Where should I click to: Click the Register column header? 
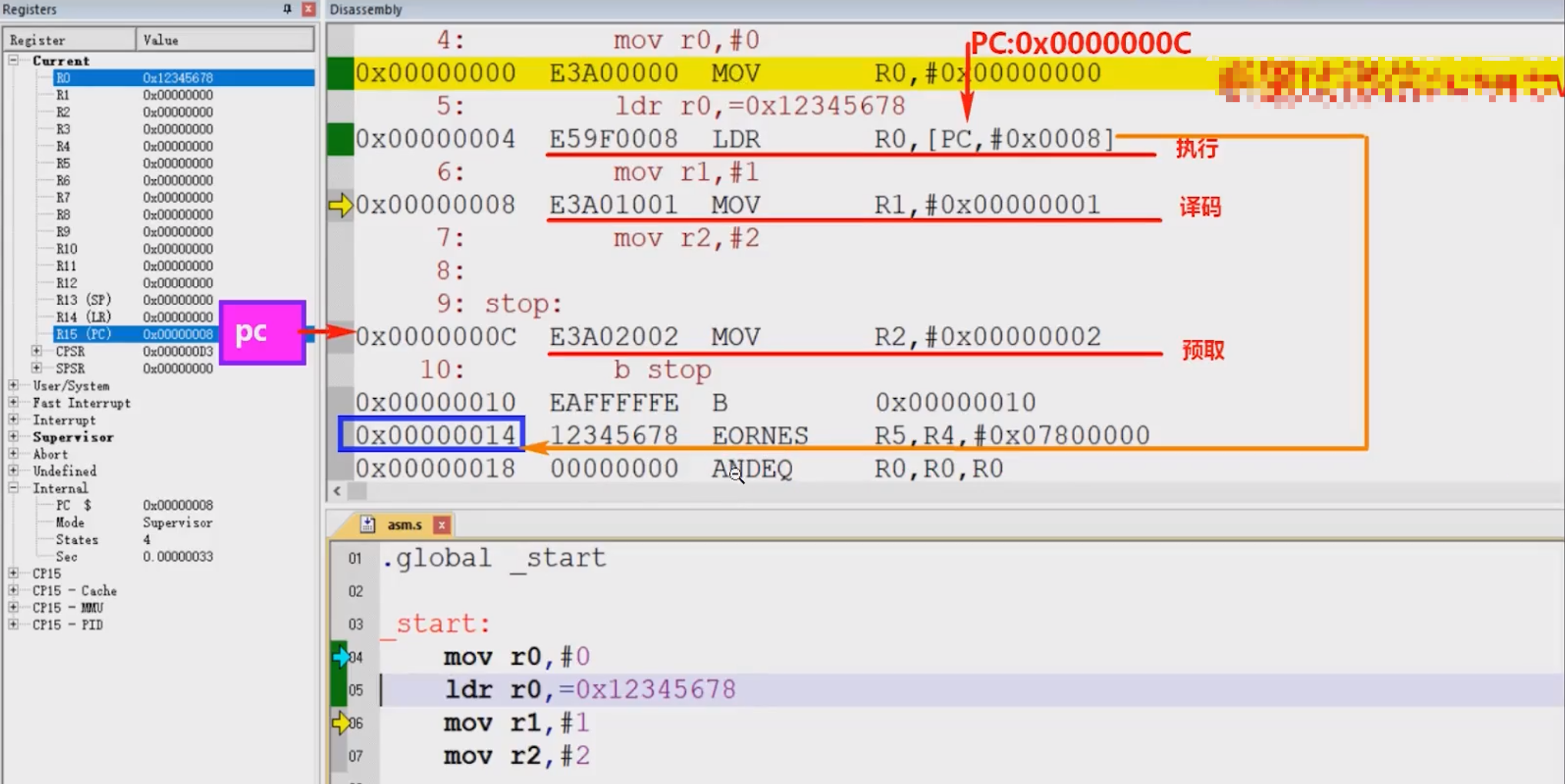coord(69,40)
